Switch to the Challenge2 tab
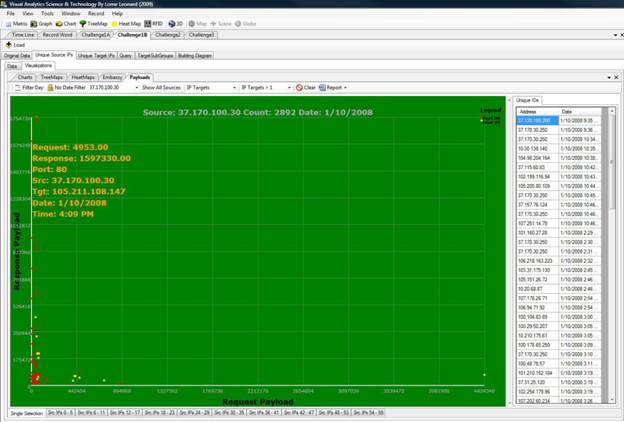The width and height of the screenshot is (624, 422). pyautogui.click(x=168, y=35)
